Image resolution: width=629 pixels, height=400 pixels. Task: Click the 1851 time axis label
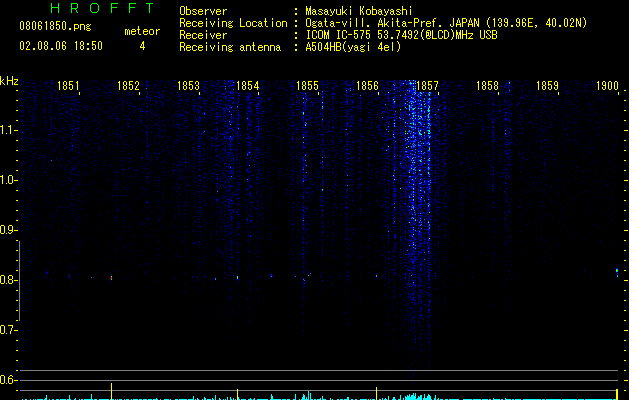68,86
